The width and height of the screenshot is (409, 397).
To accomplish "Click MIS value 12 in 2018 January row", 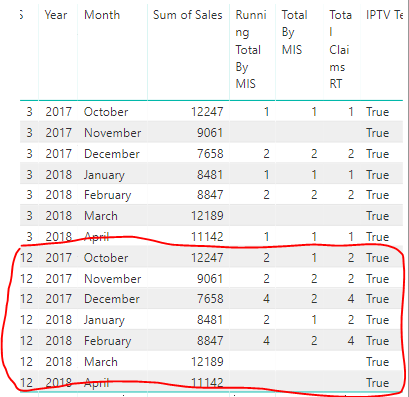I will [x=26, y=320].
